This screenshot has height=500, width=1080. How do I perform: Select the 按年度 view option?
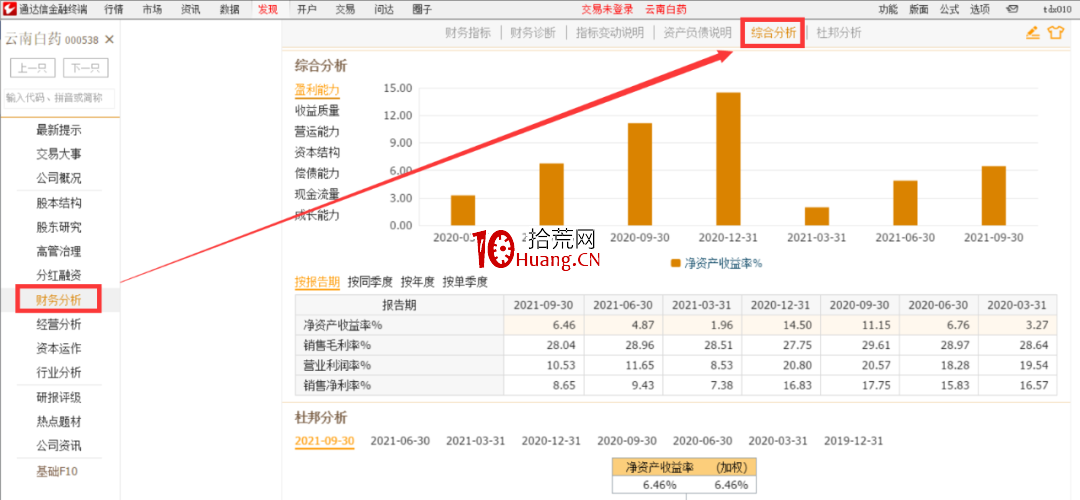point(417,282)
